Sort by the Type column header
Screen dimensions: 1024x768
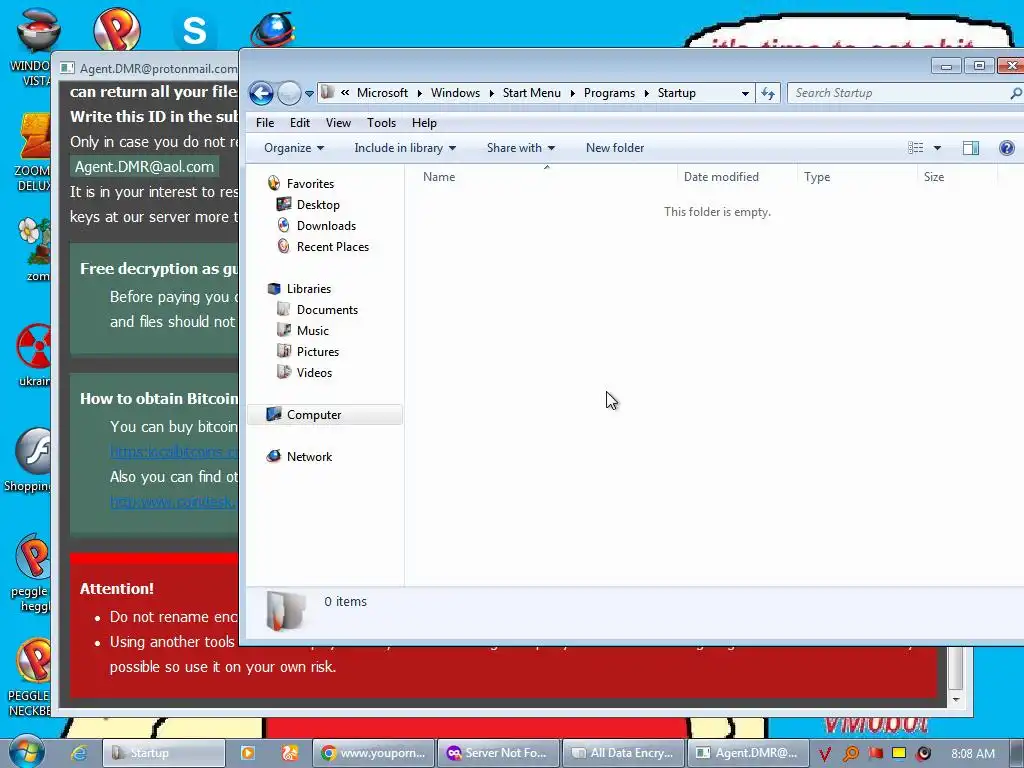tap(857, 177)
